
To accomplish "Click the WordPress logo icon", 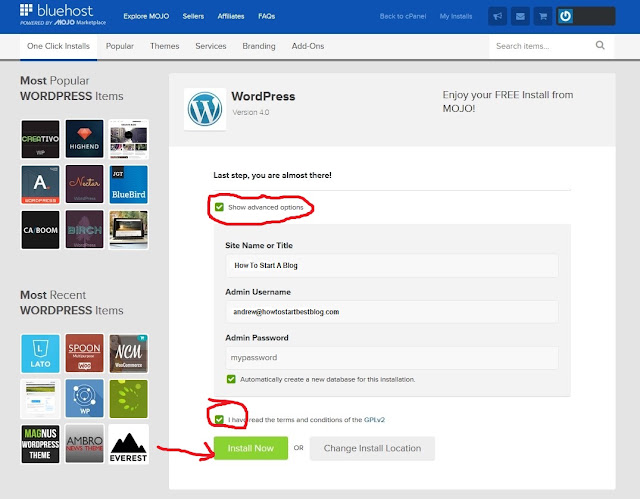I will [x=205, y=109].
